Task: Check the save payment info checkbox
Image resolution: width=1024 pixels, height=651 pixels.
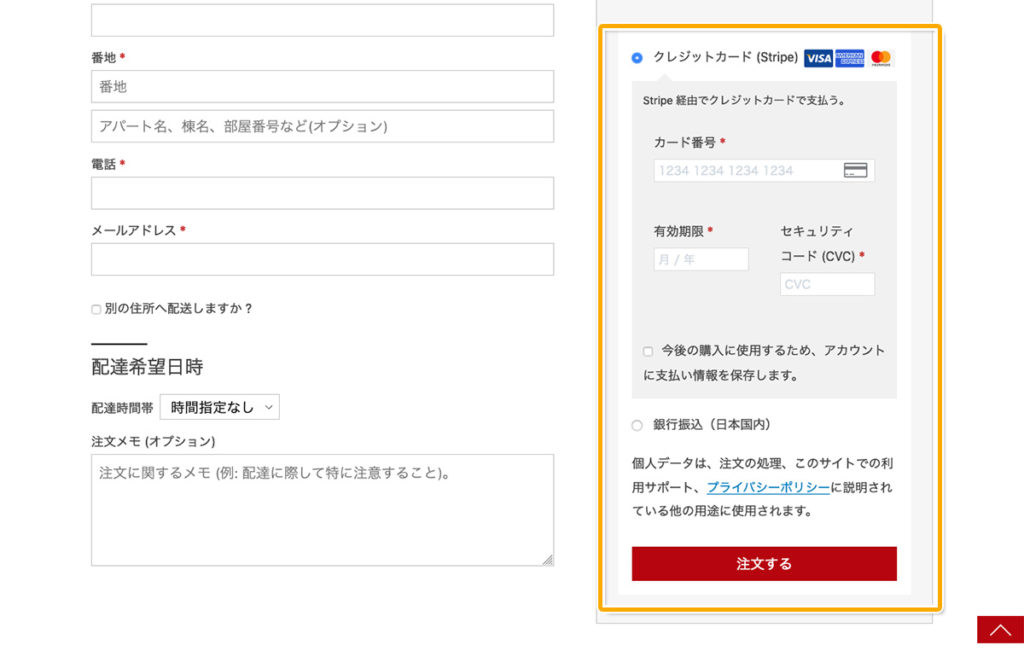Action: pyautogui.click(x=647, y=351)
